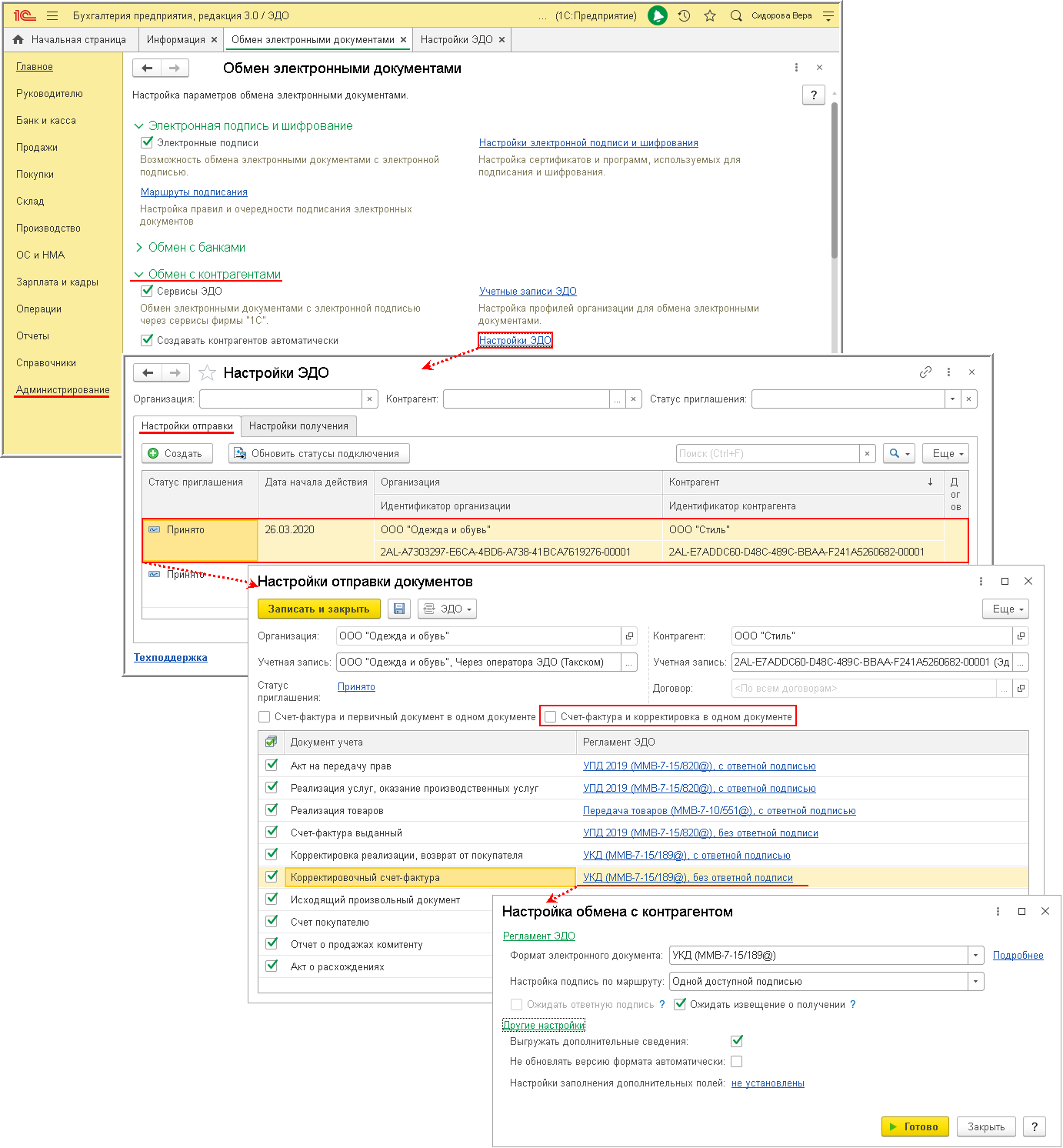Viewport: 1063px width, 1148px height.
Task: Switch to Начальная страница tab
Action: tap(71, 40)
